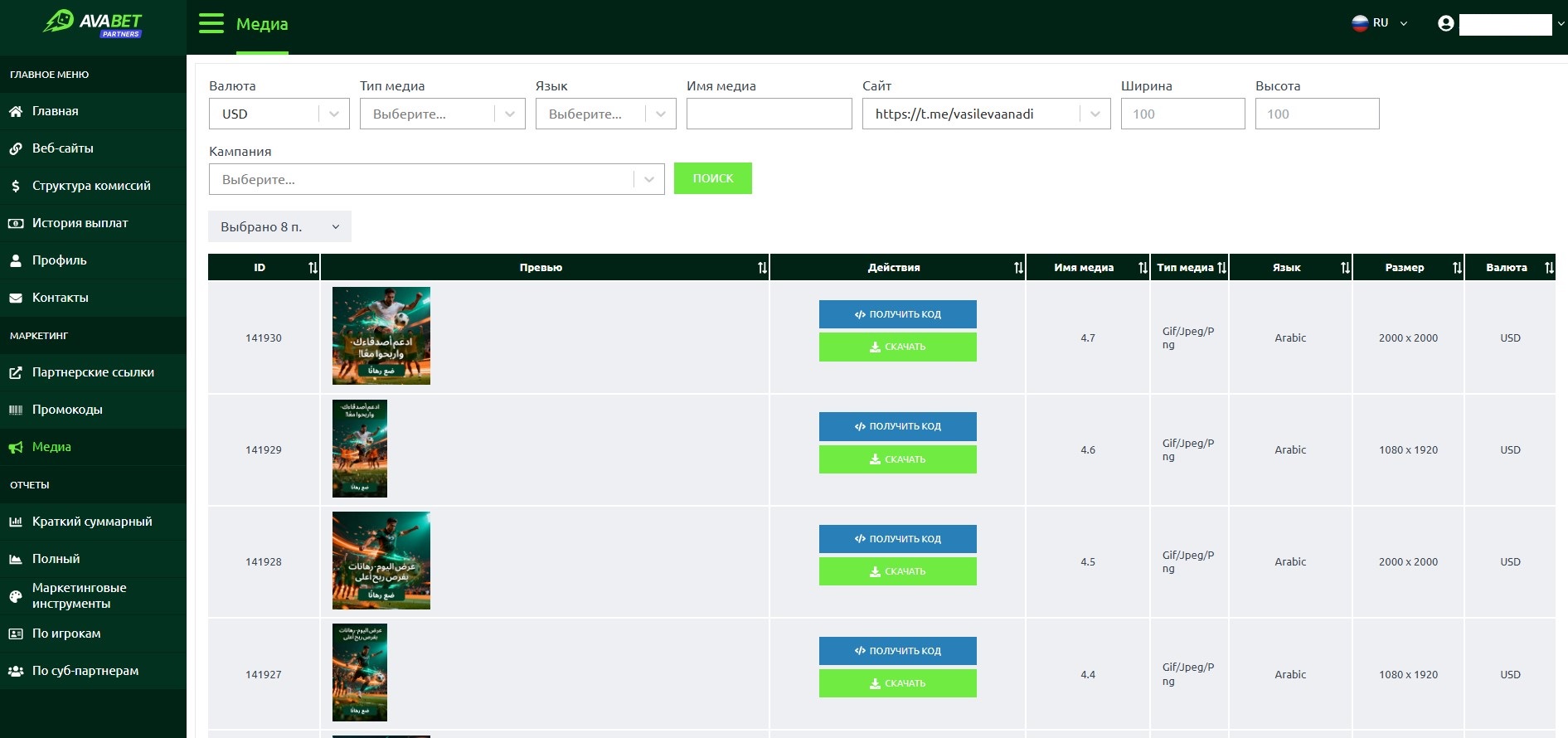Sort table by Валюта column arrows
The width and height of the screenshot is (1568, 738).
coord(1549,268)
